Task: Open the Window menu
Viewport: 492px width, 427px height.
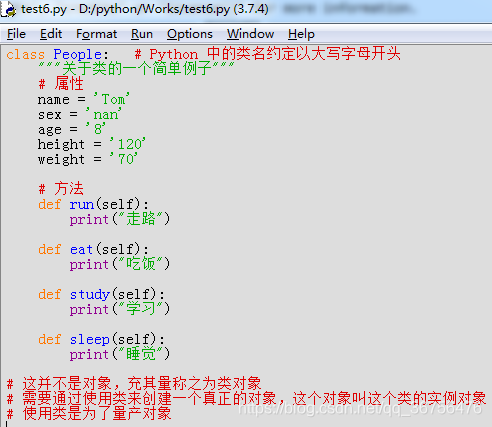Action: pos(250,34)
